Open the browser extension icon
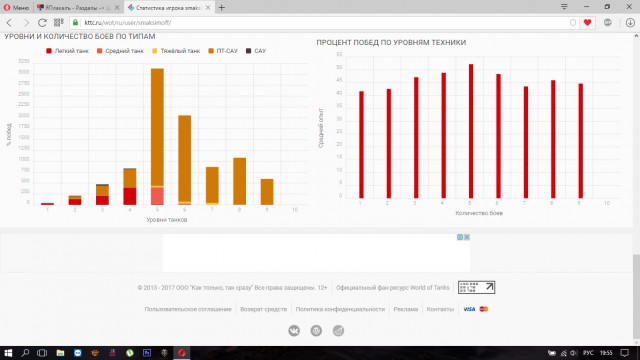Image resolution: width=640 pixels, height=360 pixels. click(608, 22)
